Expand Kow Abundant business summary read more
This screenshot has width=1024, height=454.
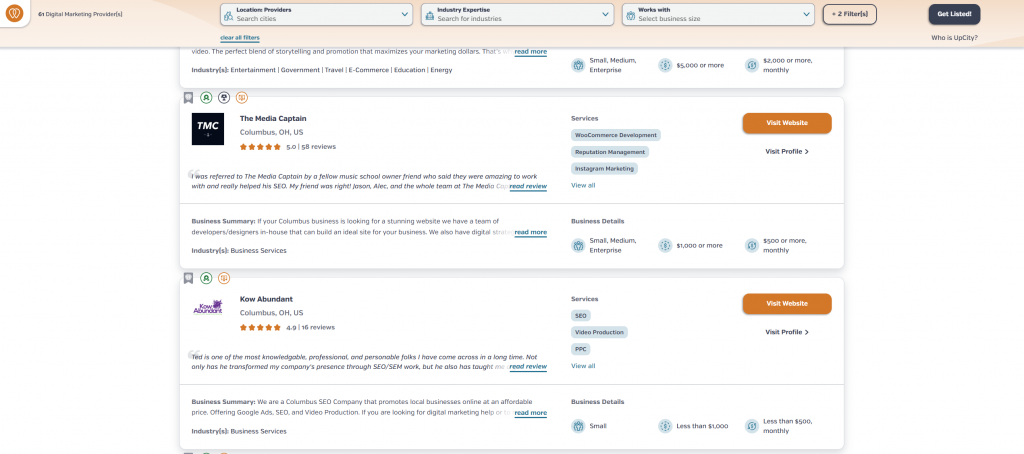(x=531, y=413)
